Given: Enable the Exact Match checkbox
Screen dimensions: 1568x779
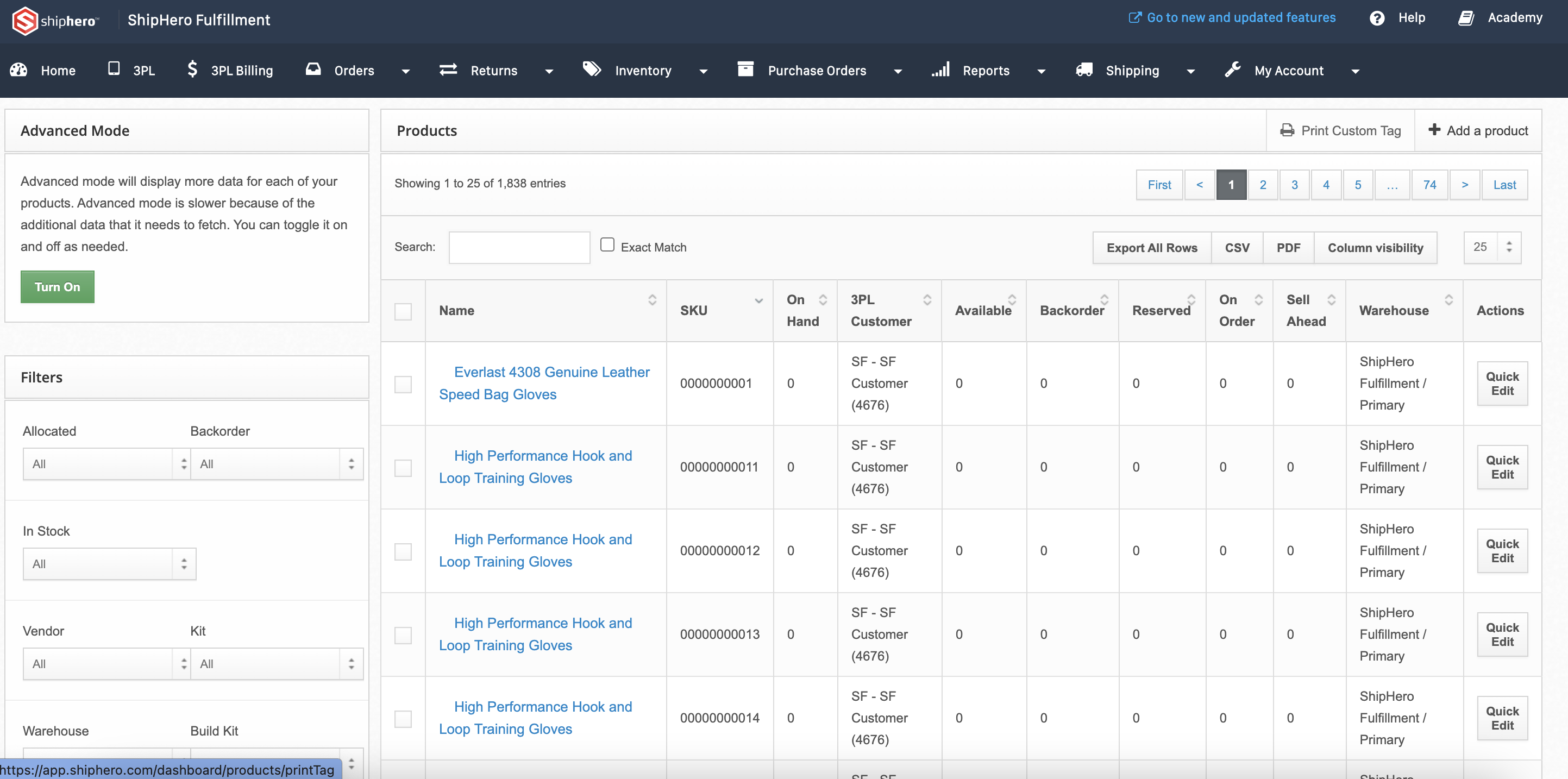Looking at the screenshot, I should tap(607, 244).
